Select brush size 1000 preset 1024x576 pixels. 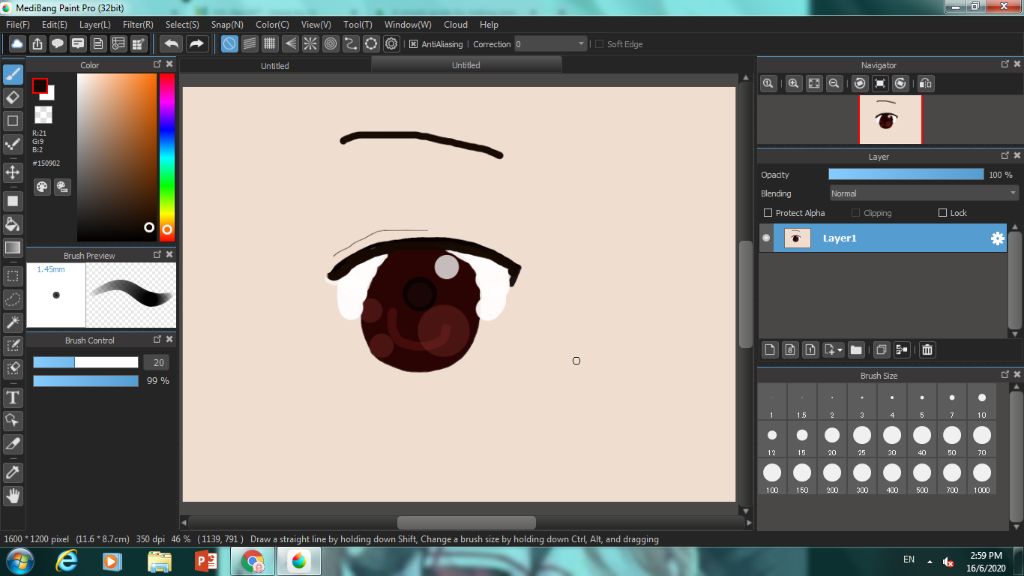click(x=982, y=477)
